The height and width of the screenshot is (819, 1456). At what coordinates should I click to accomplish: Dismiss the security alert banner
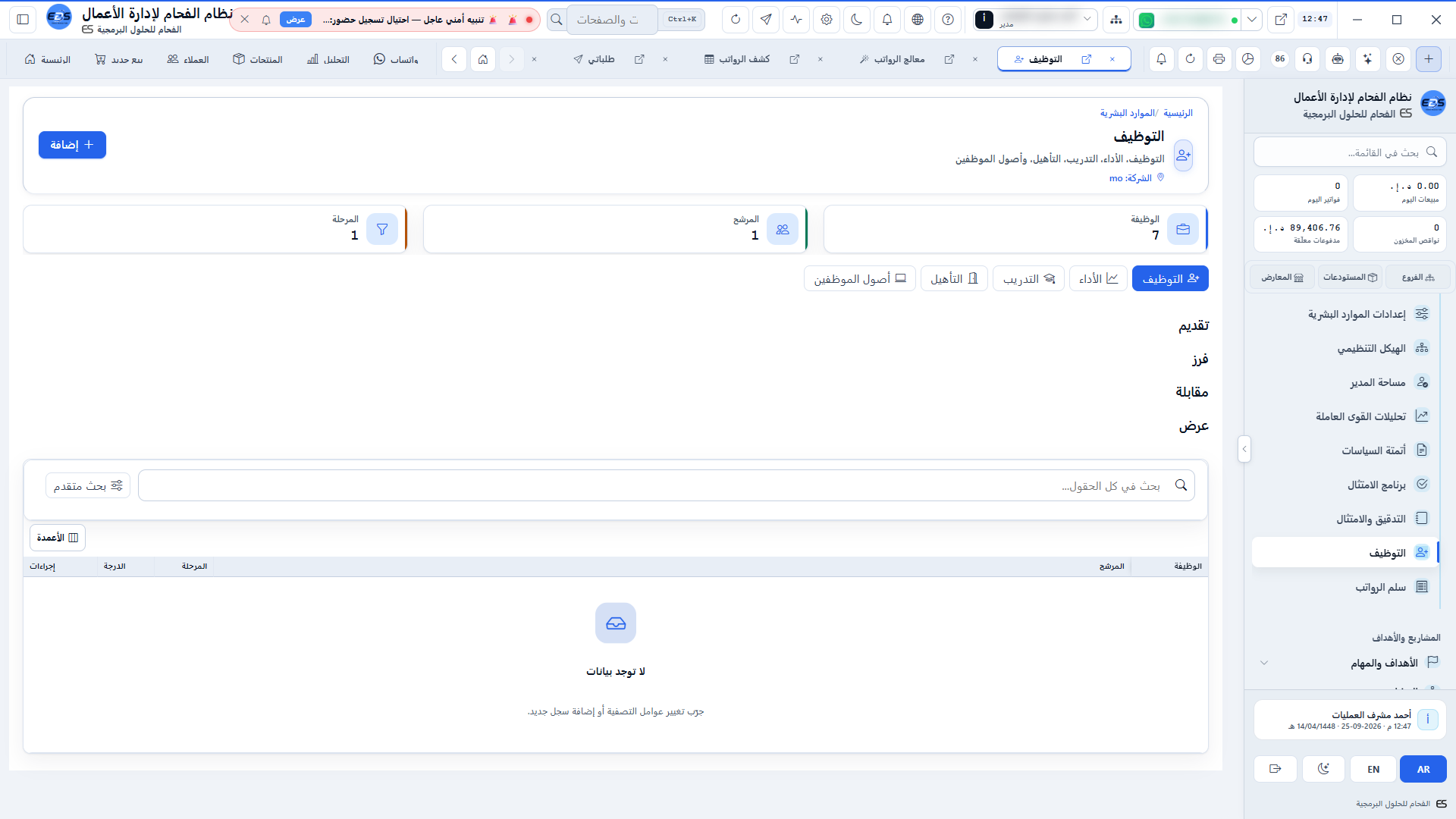244,20
